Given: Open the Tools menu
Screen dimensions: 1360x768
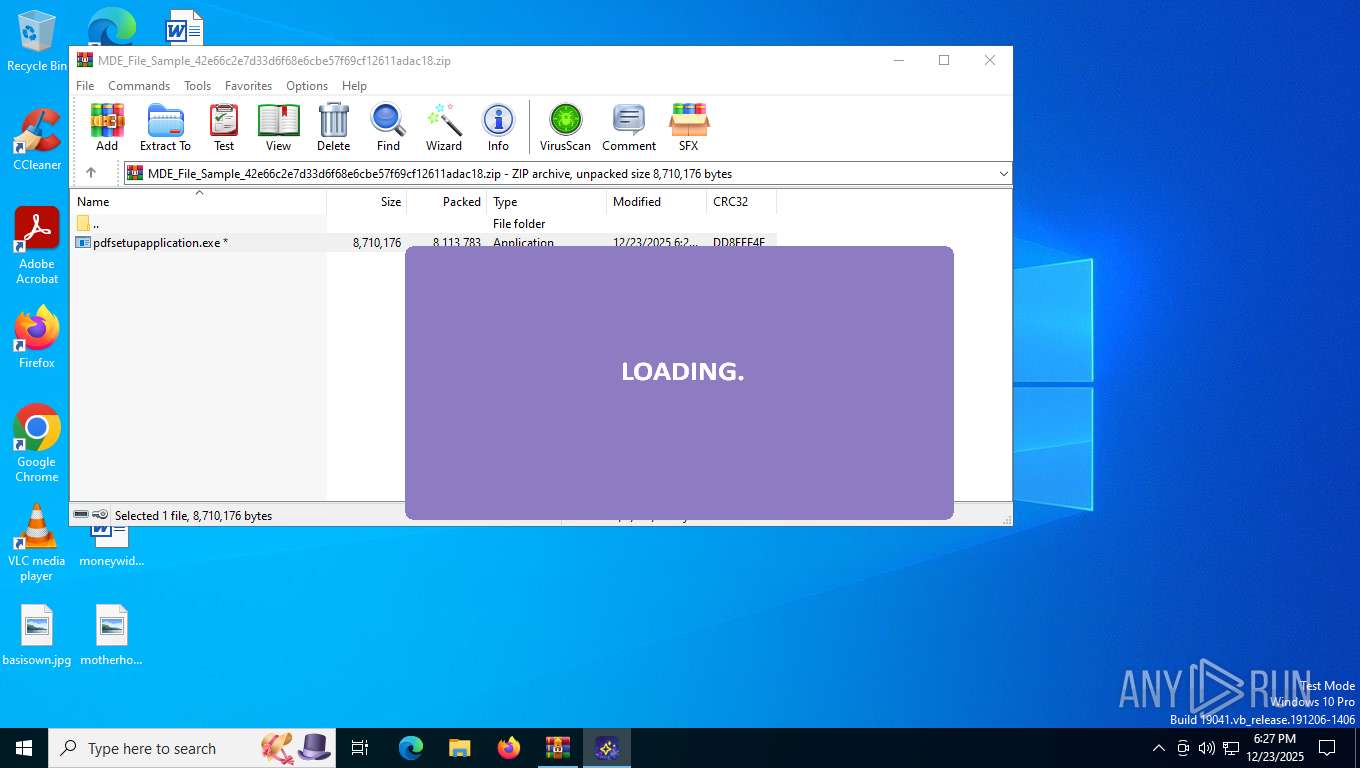Looking at the screenshot, I should coord(197,86).
